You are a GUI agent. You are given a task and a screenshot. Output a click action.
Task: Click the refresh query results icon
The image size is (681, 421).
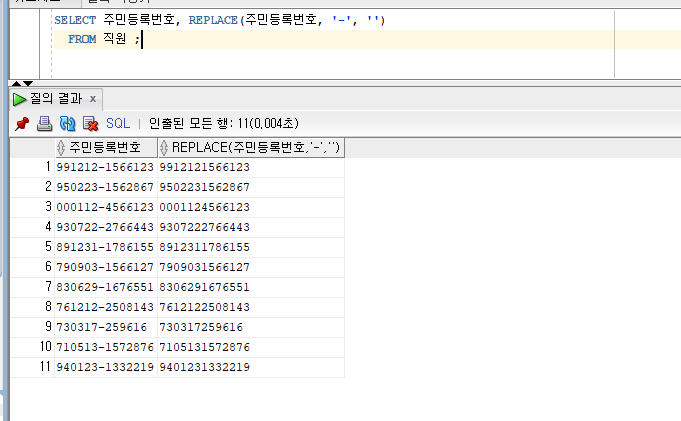(67, 124)
